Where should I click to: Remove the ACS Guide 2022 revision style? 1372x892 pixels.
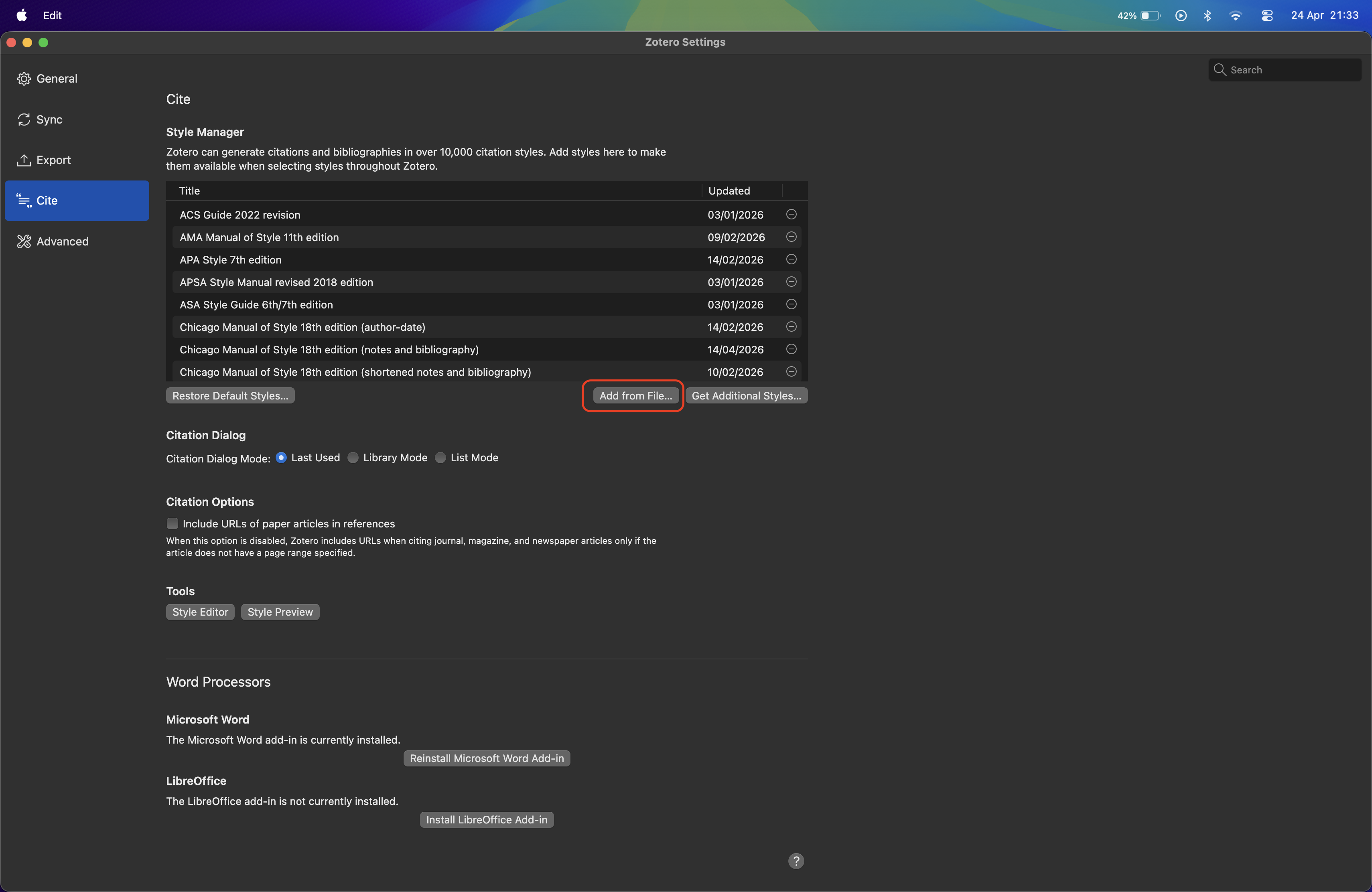click(x=791, y=214)
